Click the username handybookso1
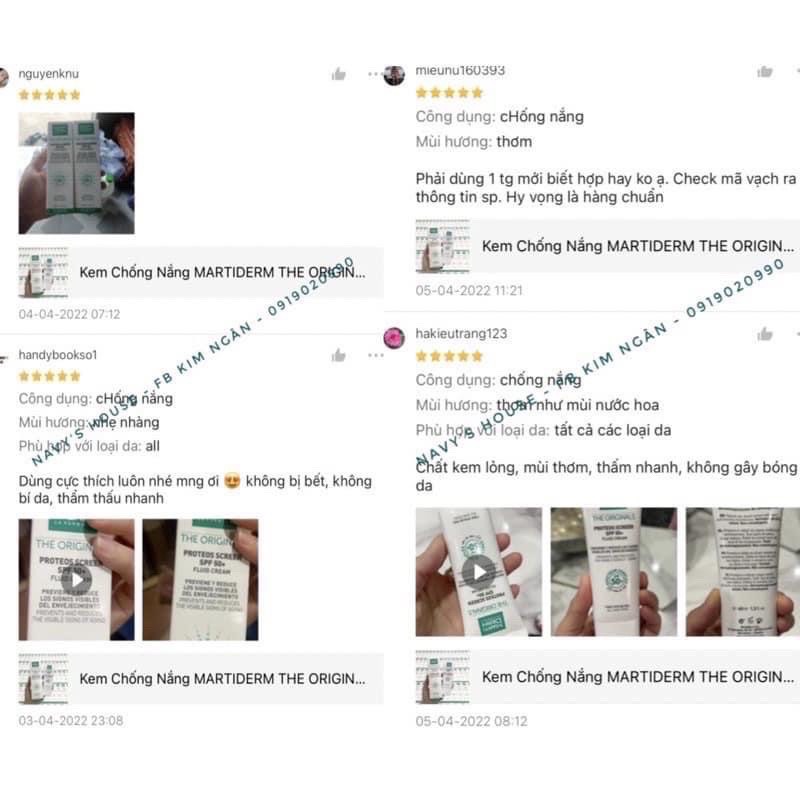This screenshot has width=800, height=800. click(x=58, y=355)
